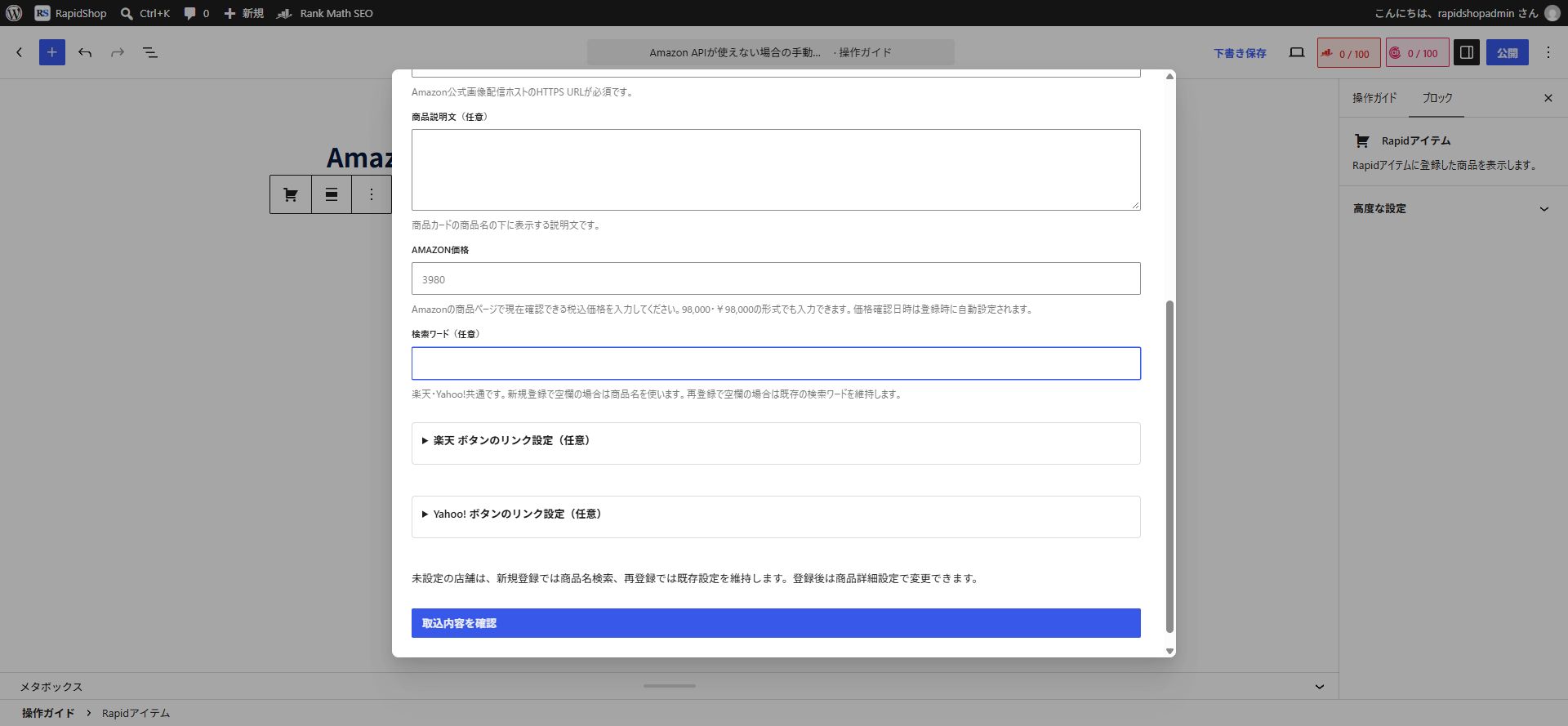1568x726 pixels.
Task: Click the modal scrollbar up arrow
Action: 1169,76
